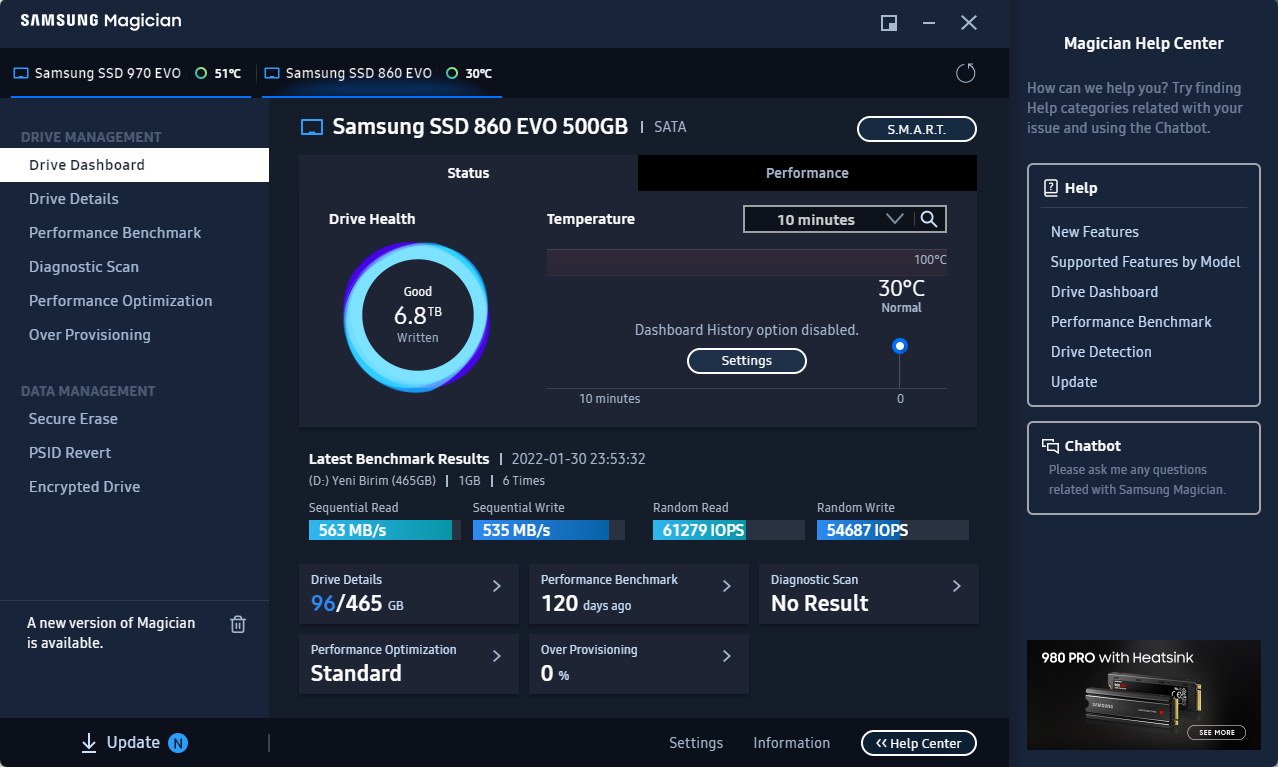Viewport: 1278px width, 767px height.
Task: Switch to the Samsung SSD 970 EVO drive tab
Action: [x=130, y=73]
